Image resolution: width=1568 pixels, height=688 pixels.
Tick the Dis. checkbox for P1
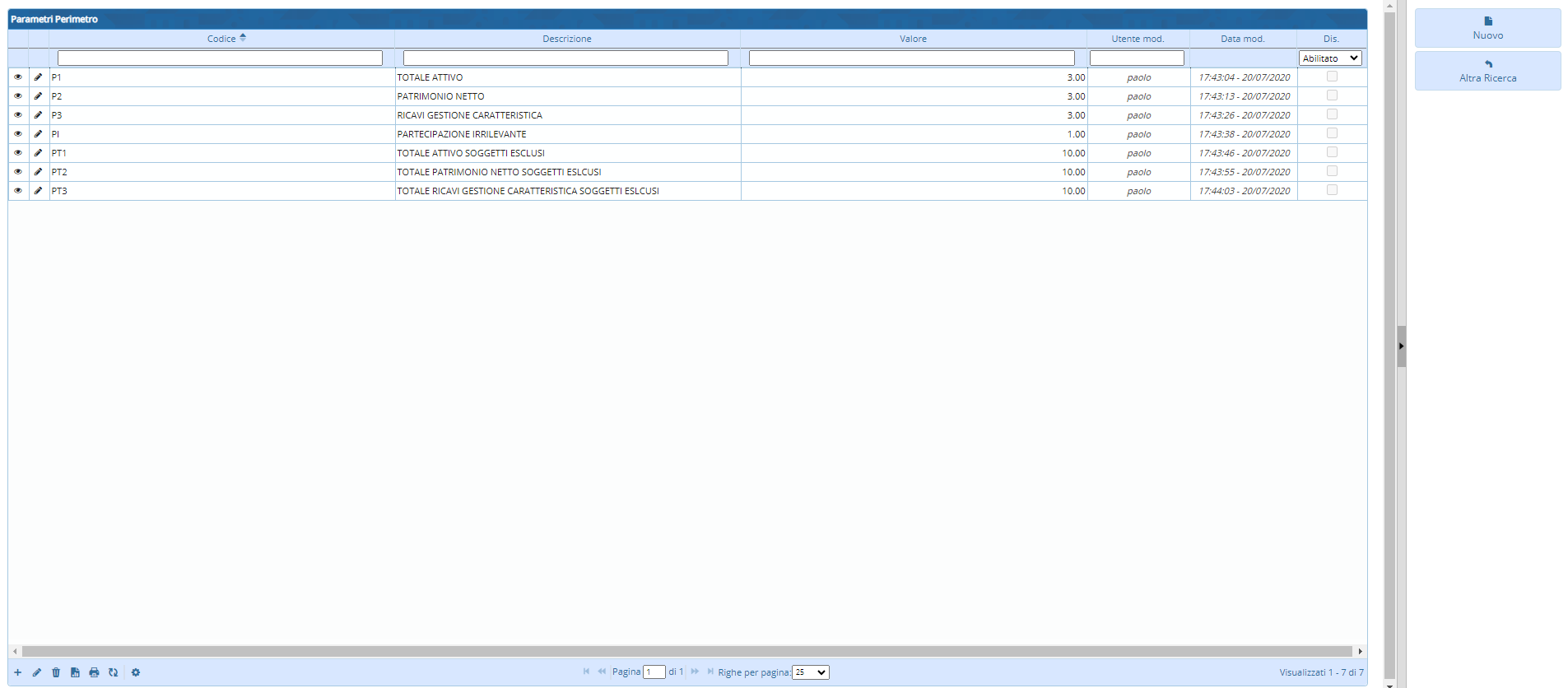(x=1332, y=77)
